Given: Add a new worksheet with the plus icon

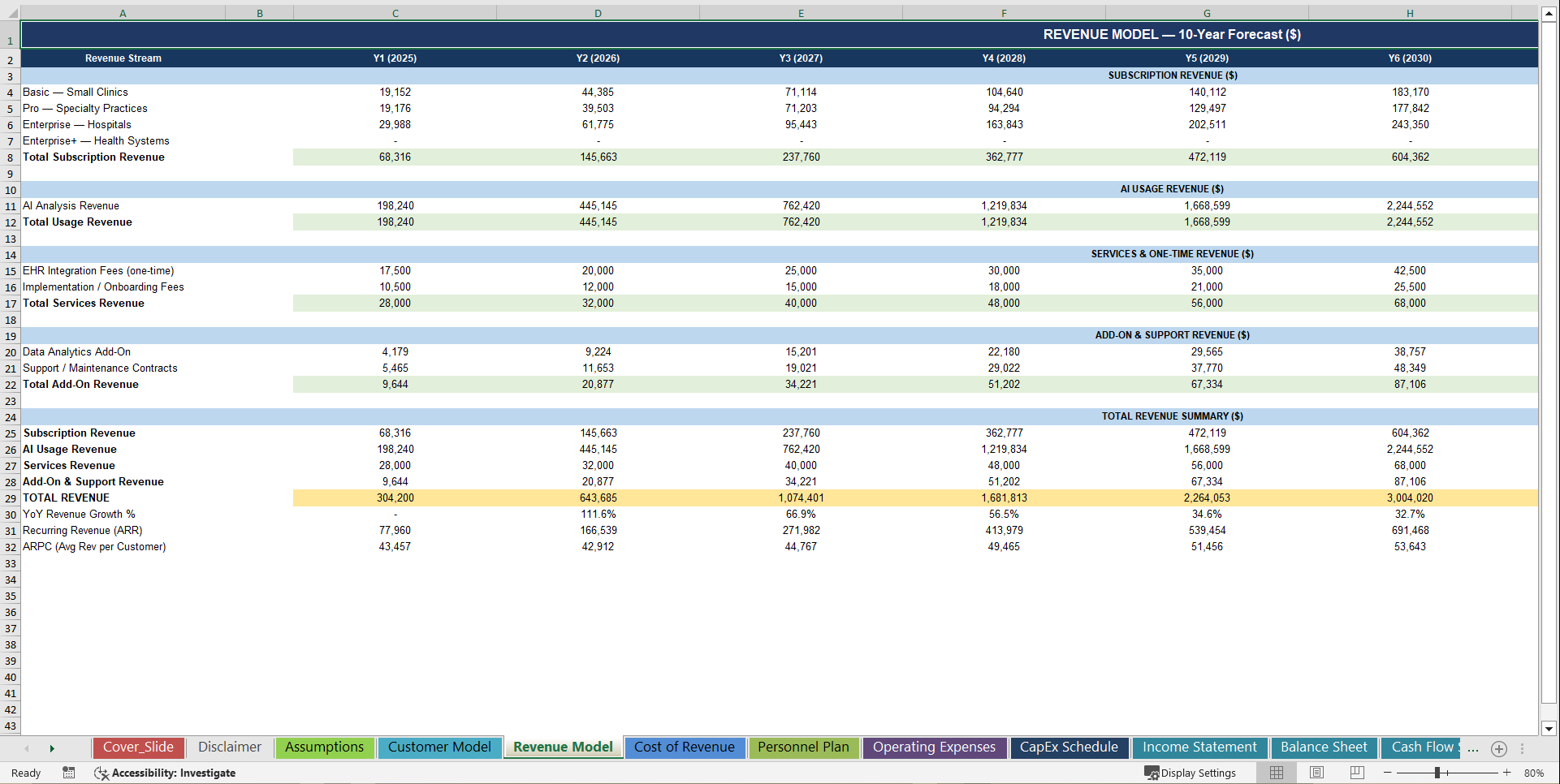Looking at the screenshot, I should (x=1498, y=750).
